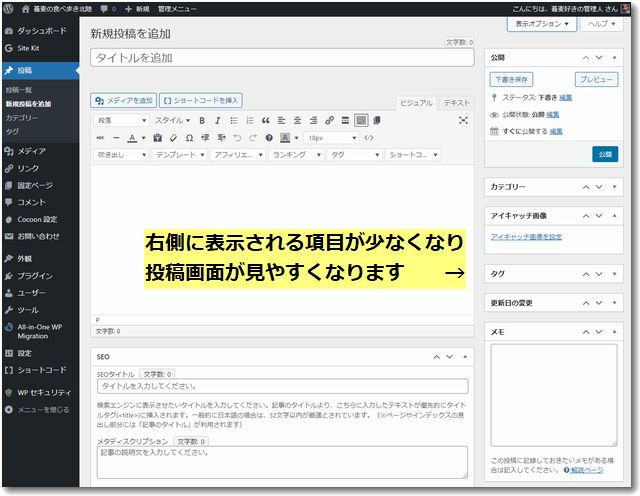Toggle the second toolbar row visibility
Viewport: 640px width, 496px height.
pos(361,121)
